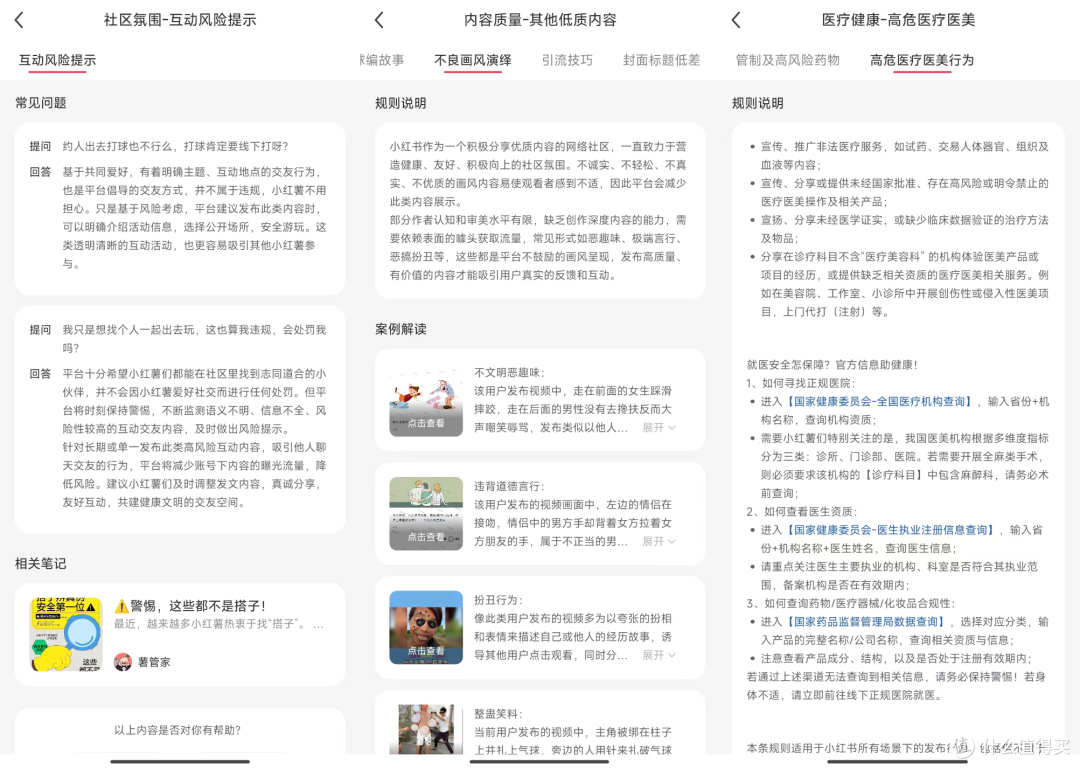Tap the 以上内容是否对你有帮助 prompt
Viewport: 1080px width, 769px height.
177,730
